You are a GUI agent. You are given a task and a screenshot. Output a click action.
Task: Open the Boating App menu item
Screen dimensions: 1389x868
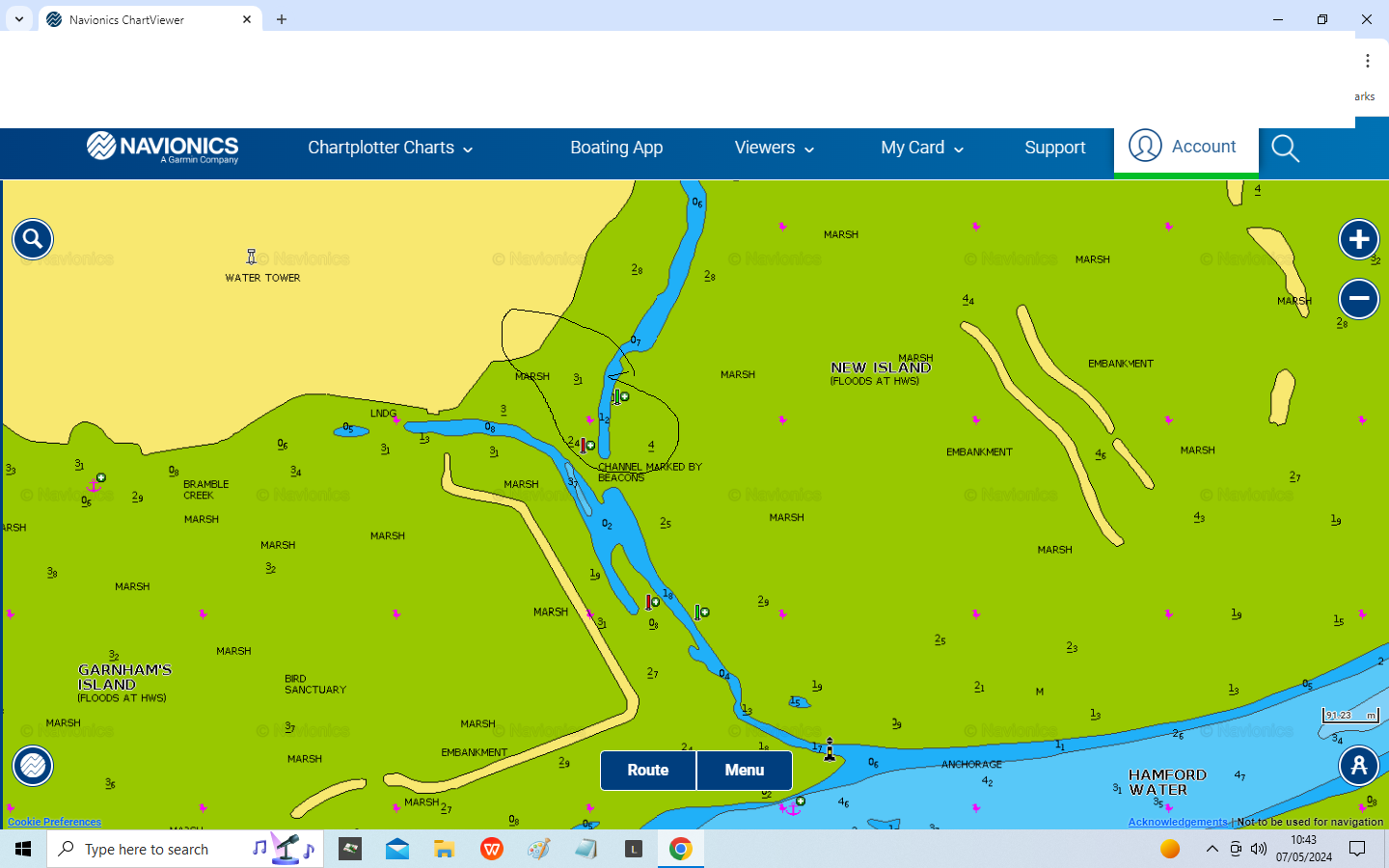616,148
